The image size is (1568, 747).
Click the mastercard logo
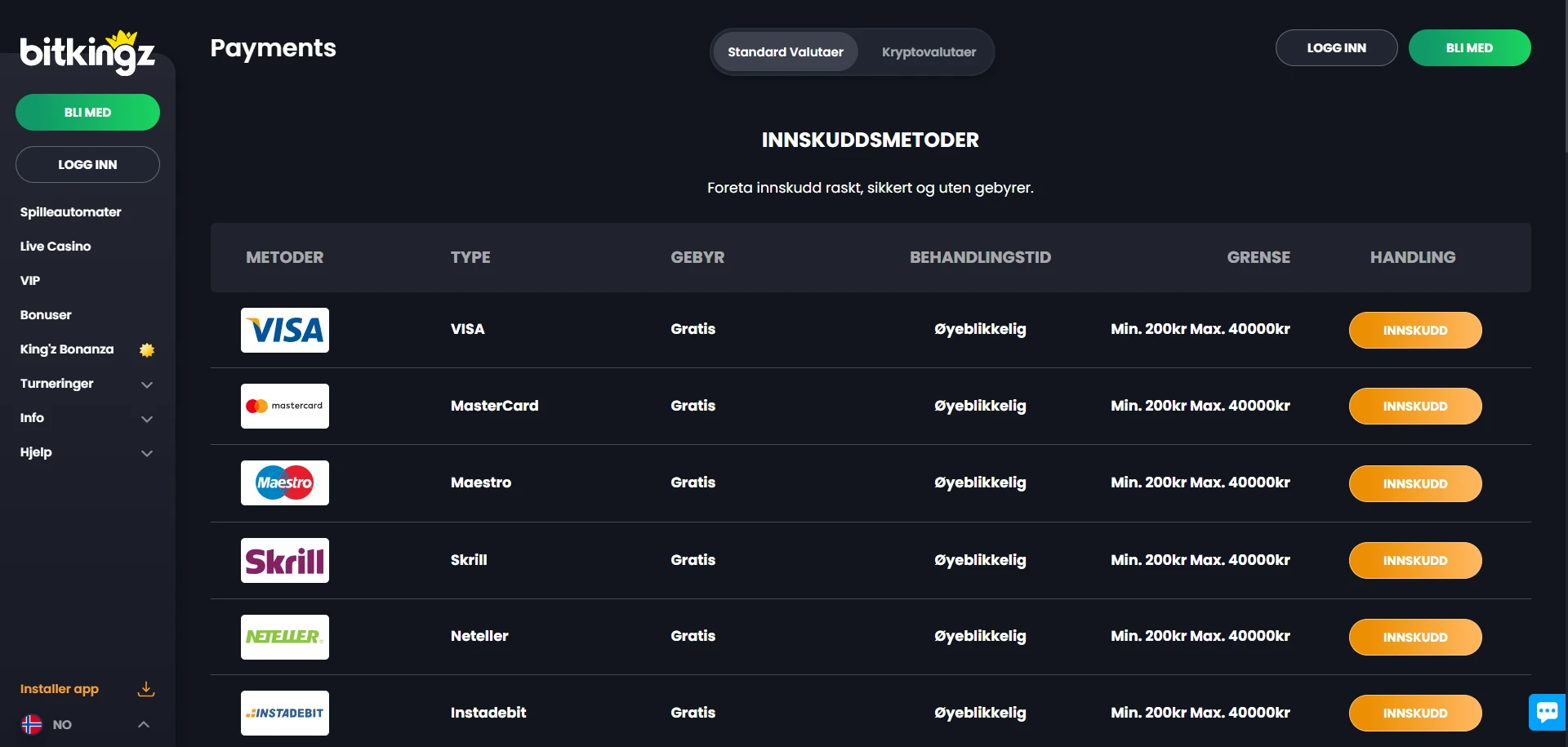pyautogui.click(x=285, y=406)
